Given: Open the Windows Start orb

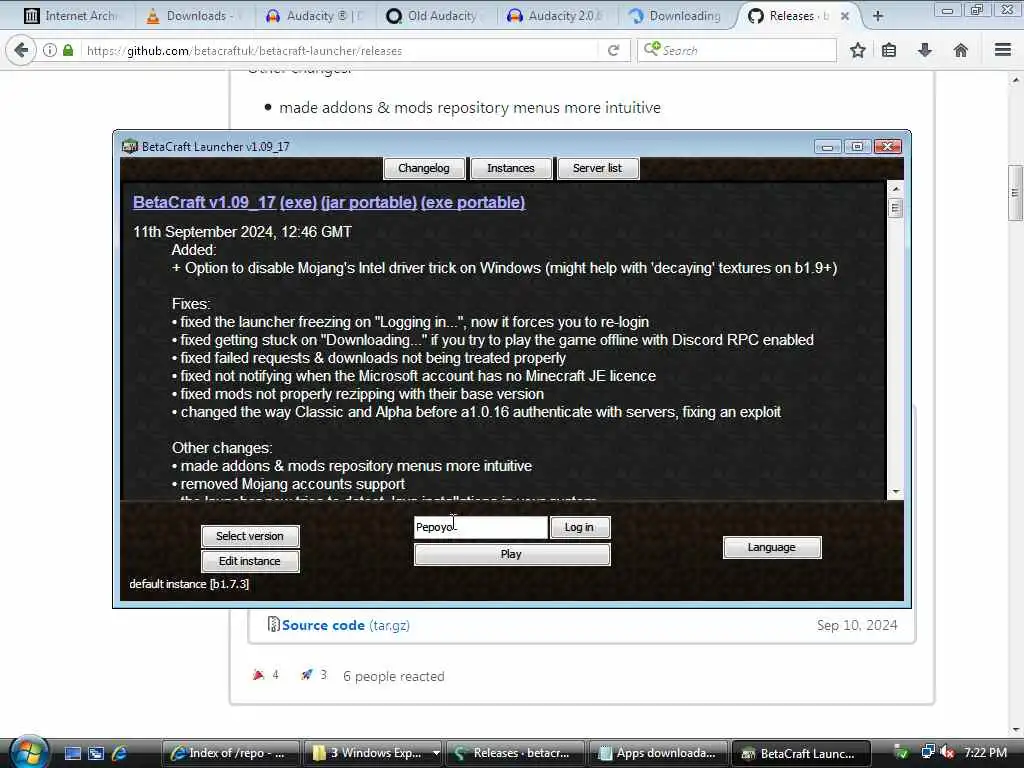Looking at the screenshot, I should tap(29, 752).
